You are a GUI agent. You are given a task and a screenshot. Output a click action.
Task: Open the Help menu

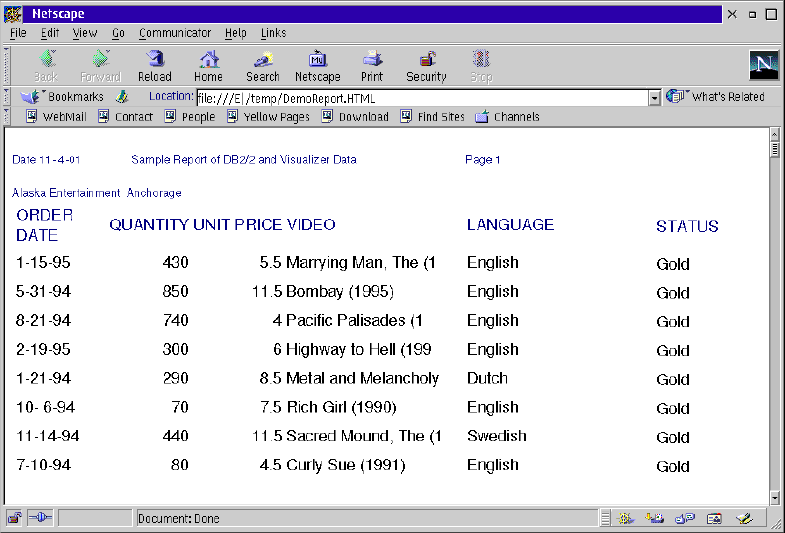pos(235,33)
